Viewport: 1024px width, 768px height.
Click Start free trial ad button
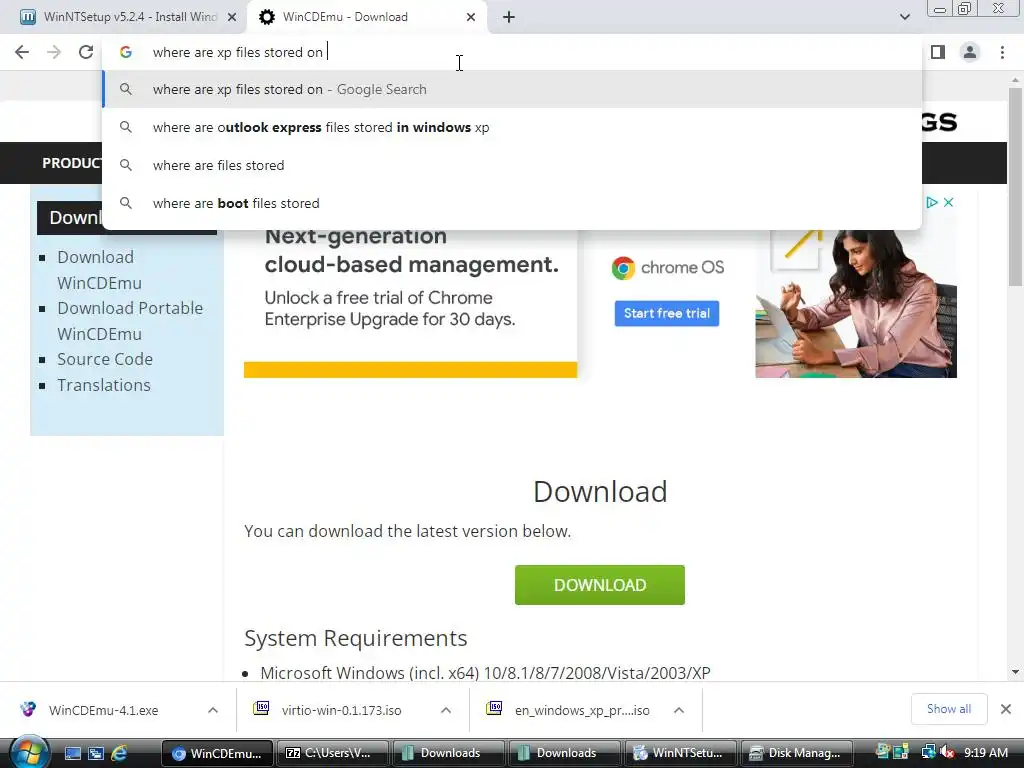pyautogui.click(x=667, y=313)
